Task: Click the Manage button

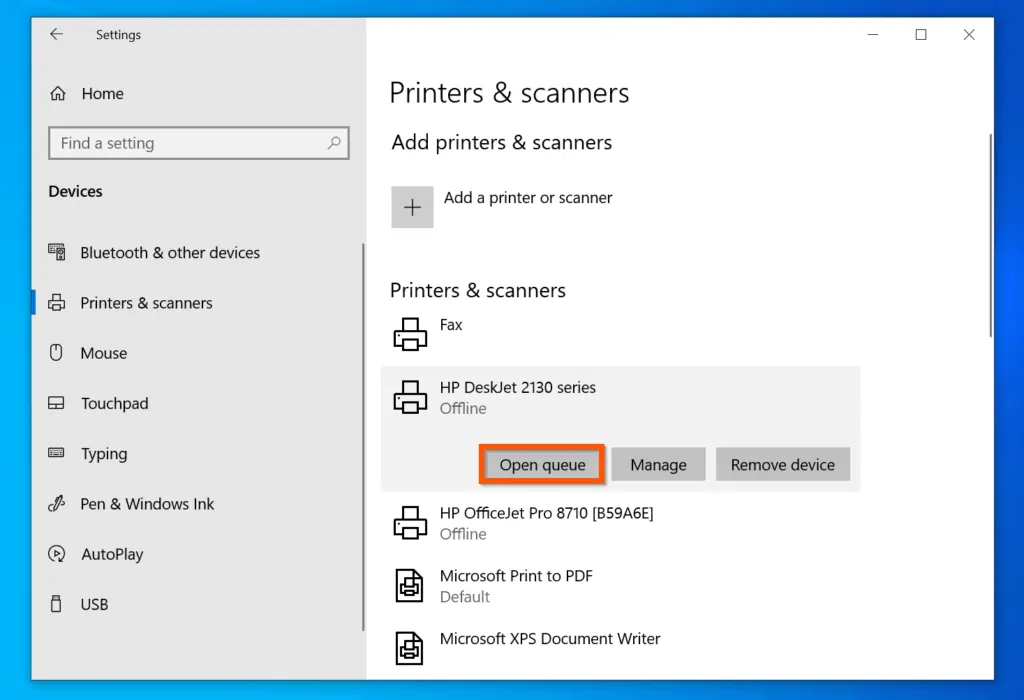Action: [x=658, y=464]
